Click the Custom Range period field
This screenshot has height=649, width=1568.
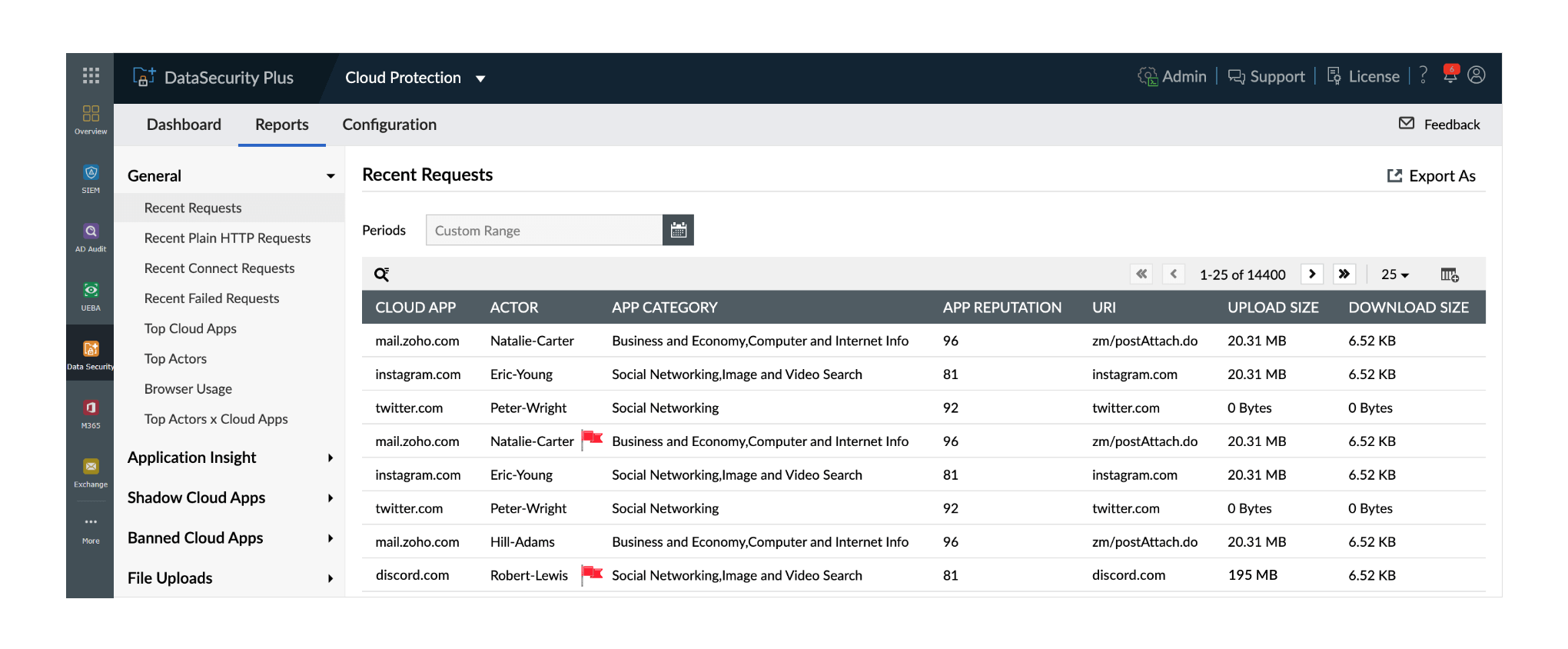[x=544, y=230]
